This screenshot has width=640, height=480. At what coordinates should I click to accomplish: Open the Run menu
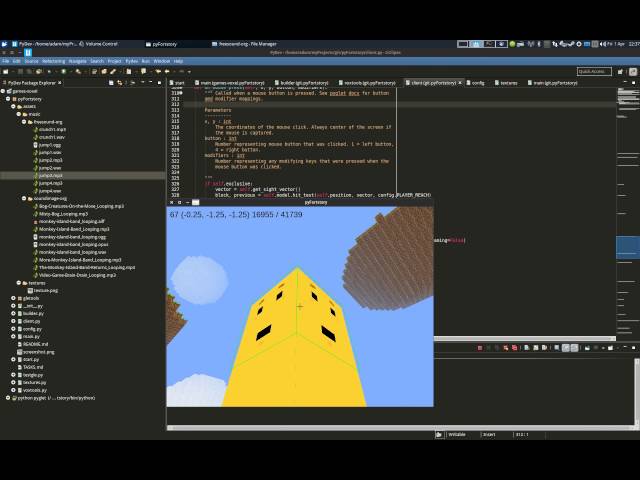coord(145,61)
